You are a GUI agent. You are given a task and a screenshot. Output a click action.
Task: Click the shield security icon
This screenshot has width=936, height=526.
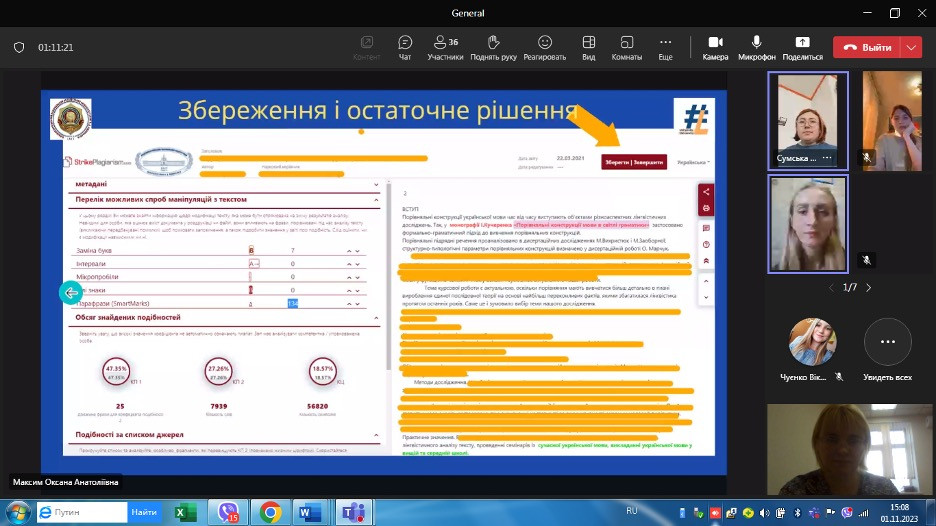19,47
